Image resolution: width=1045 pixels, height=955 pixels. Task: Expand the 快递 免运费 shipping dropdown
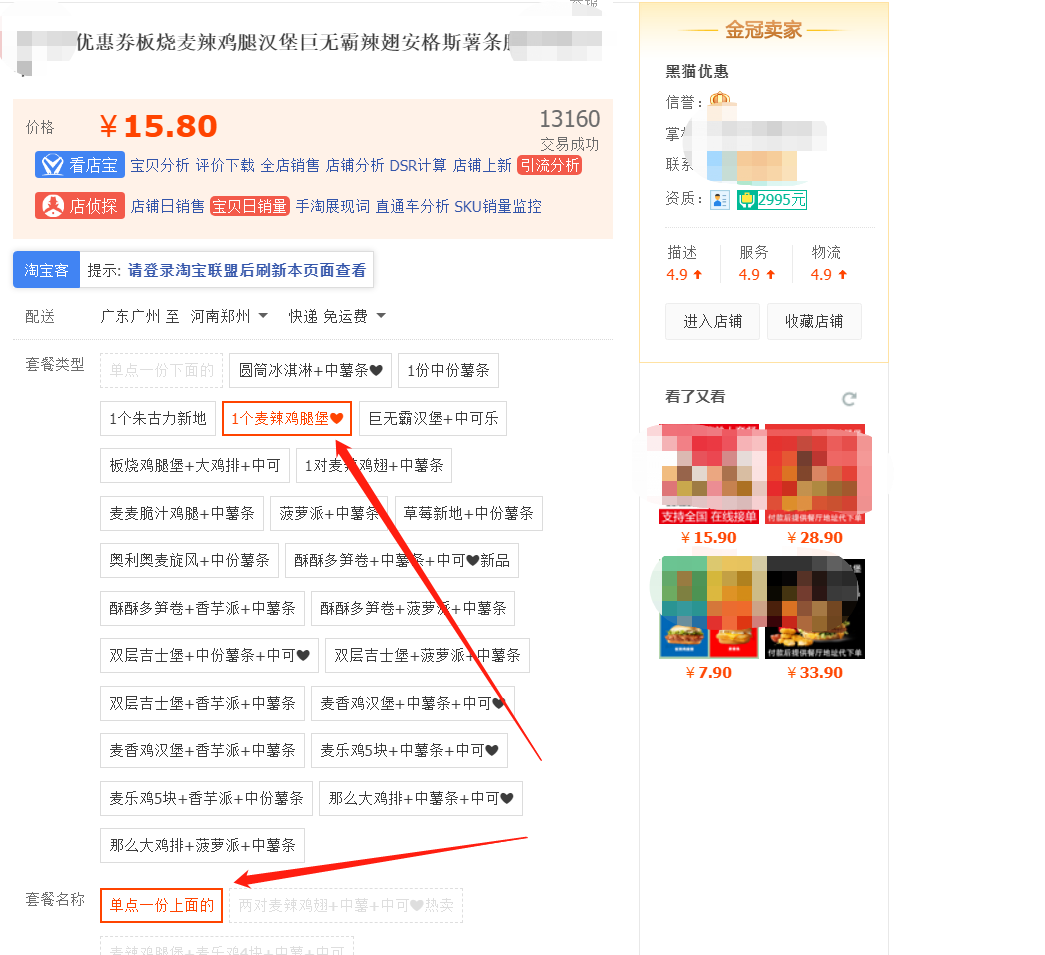click(x=333, y=313)
